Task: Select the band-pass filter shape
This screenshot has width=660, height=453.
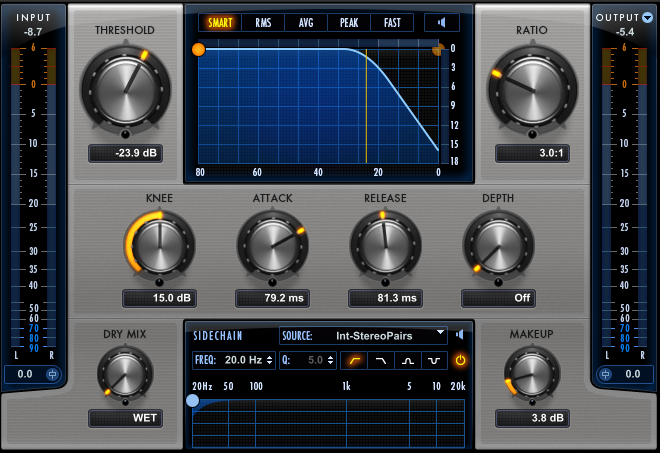Action: coord(407,361)
